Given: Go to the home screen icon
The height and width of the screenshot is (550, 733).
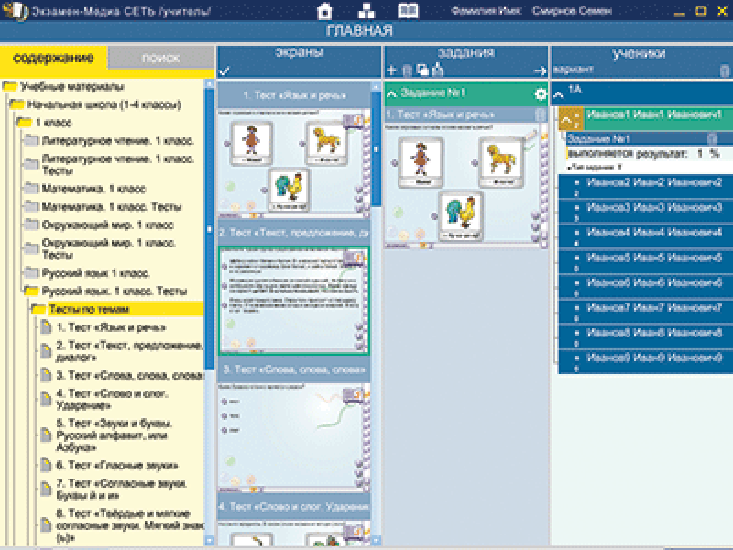Looking at the screenshot, I should click(324, 11).
